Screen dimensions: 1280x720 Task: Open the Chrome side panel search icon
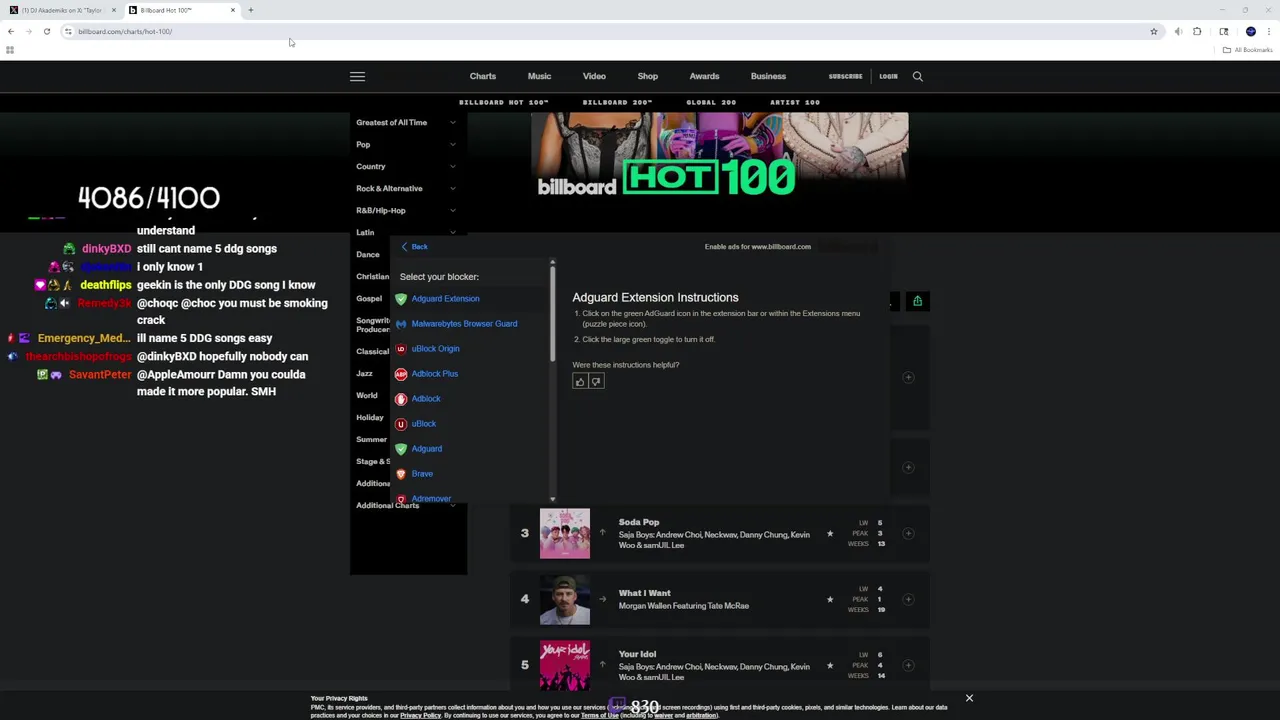coord(1224,31)
